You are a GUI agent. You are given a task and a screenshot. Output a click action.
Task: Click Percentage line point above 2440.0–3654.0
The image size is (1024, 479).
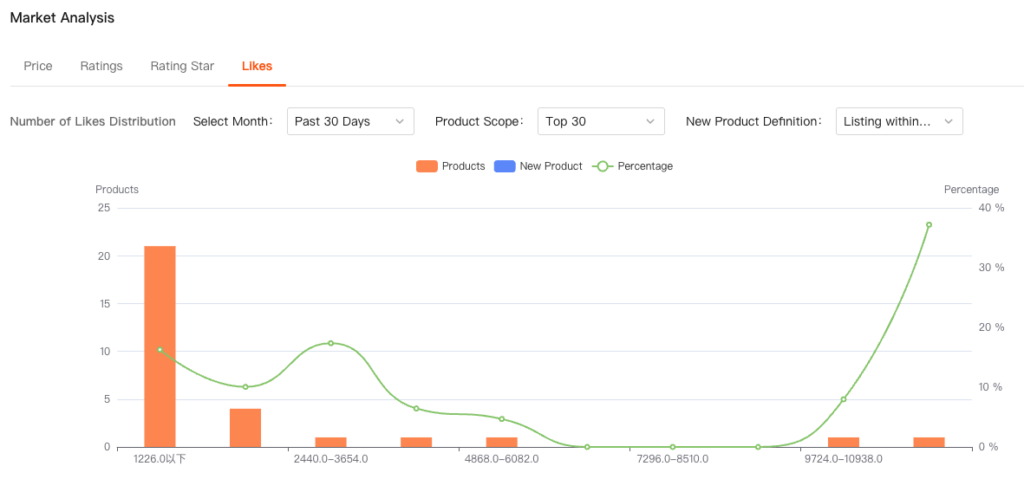[331, 343]
